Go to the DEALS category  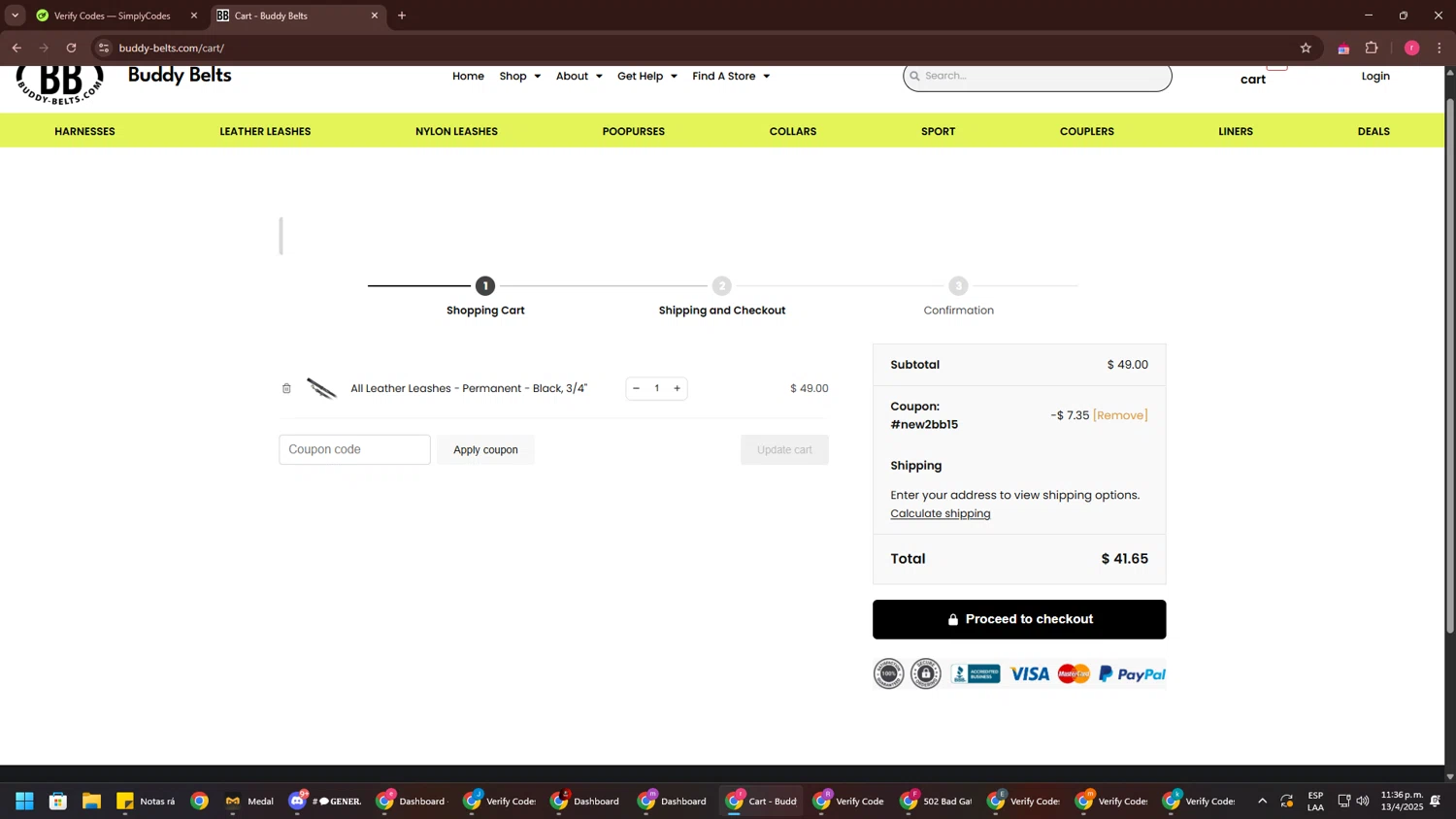pos(1373,131)
